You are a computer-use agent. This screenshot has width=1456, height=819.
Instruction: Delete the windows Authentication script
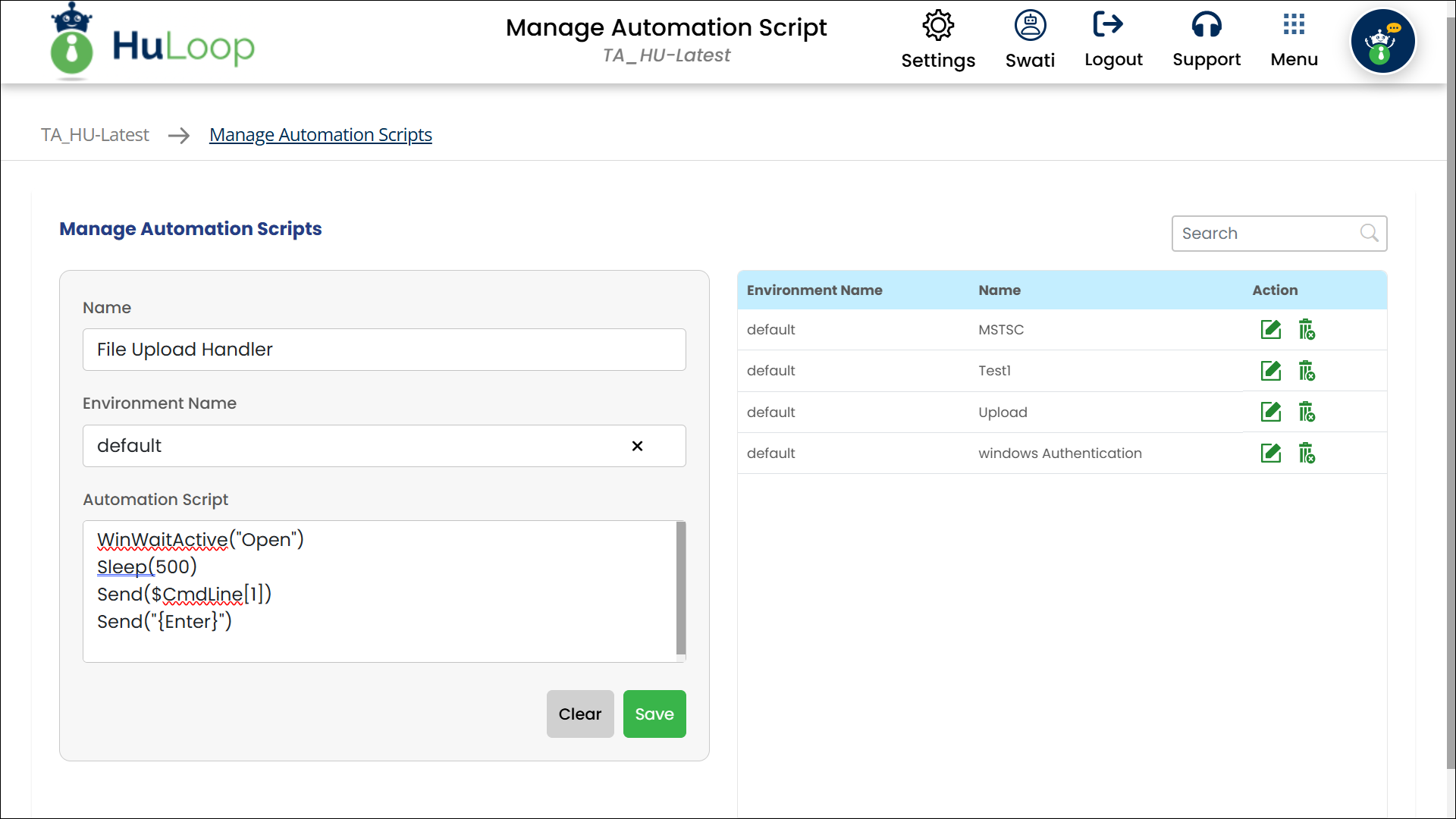(x=1306, y=453)
